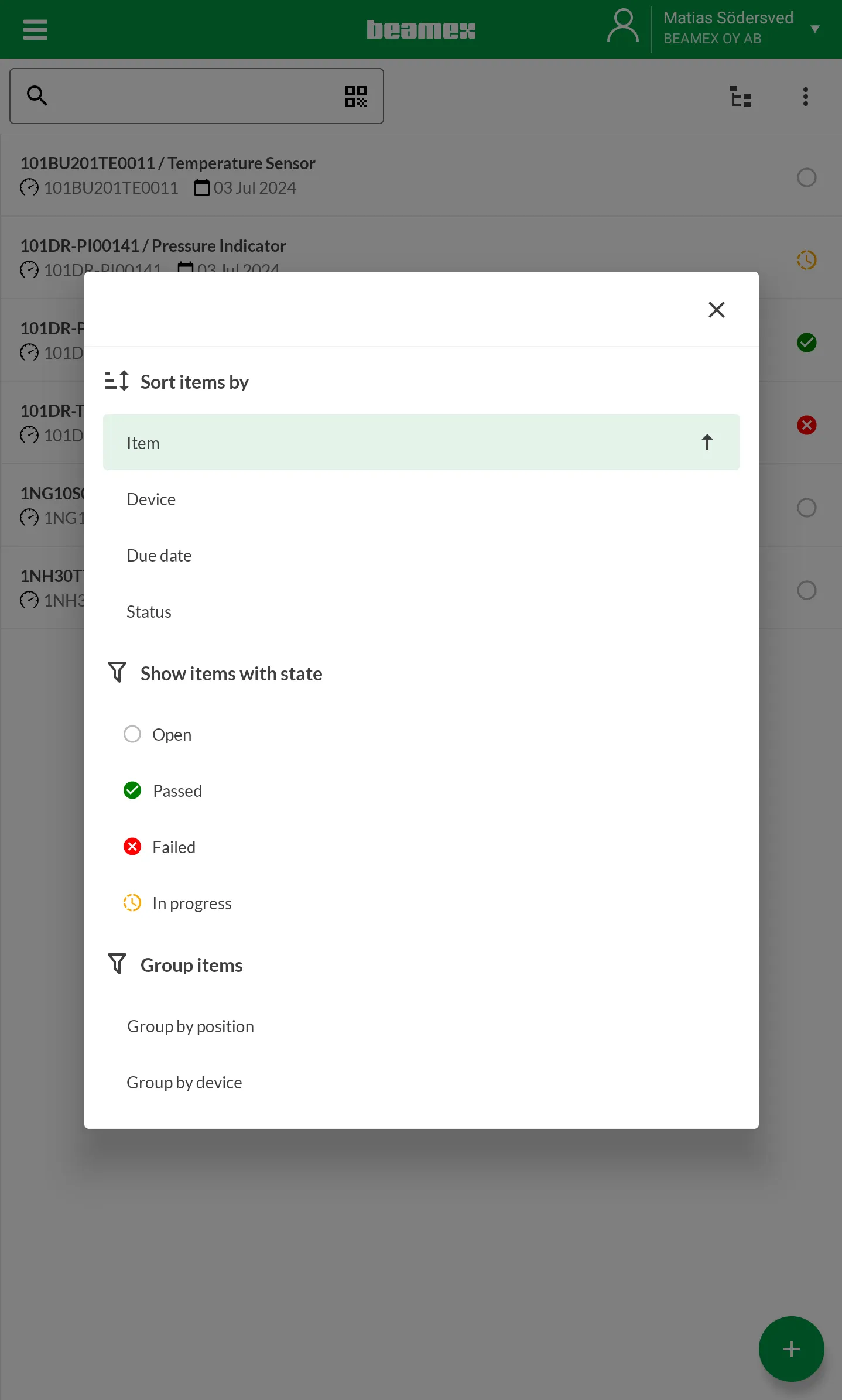
Task: Click the sort ascending arrow on Item
Action: click(x=707, y=442)
